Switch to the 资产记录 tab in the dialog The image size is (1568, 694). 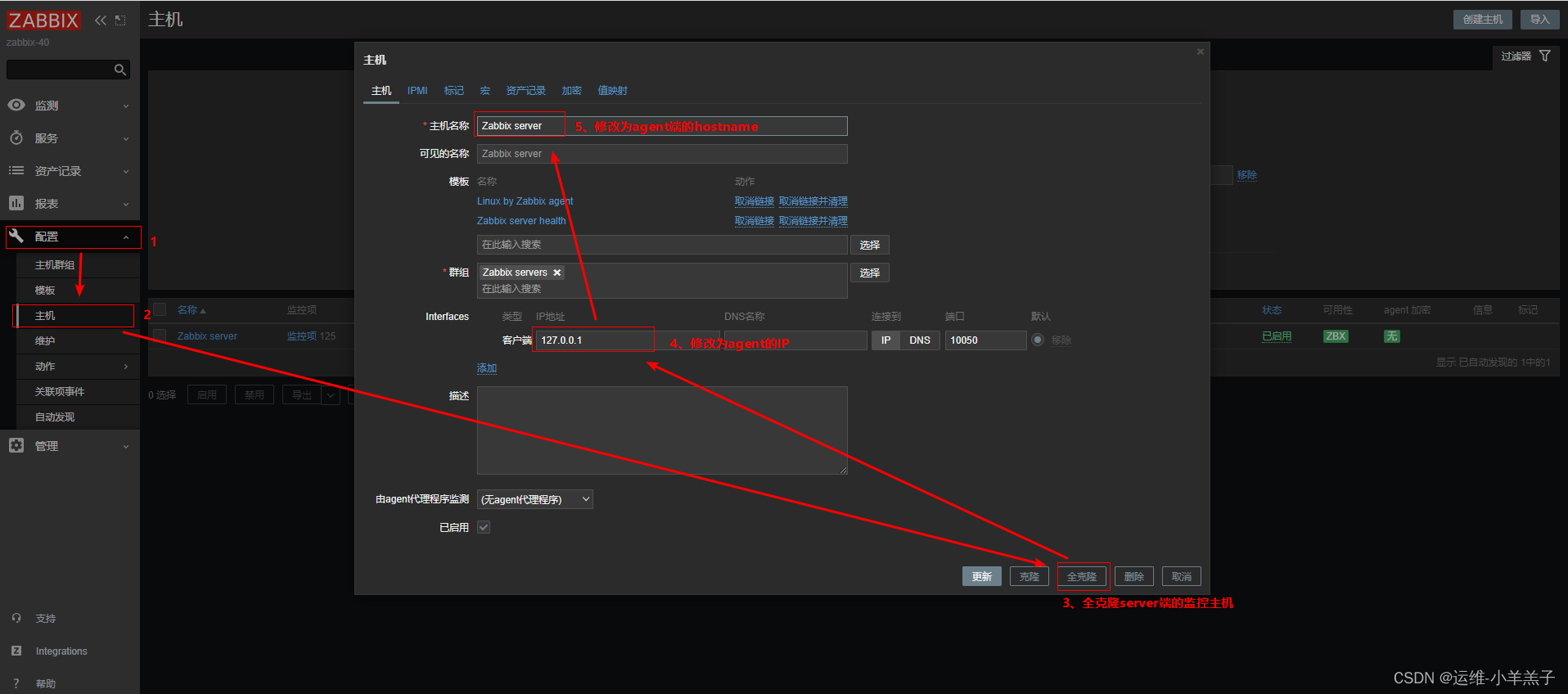coord(525,91)
